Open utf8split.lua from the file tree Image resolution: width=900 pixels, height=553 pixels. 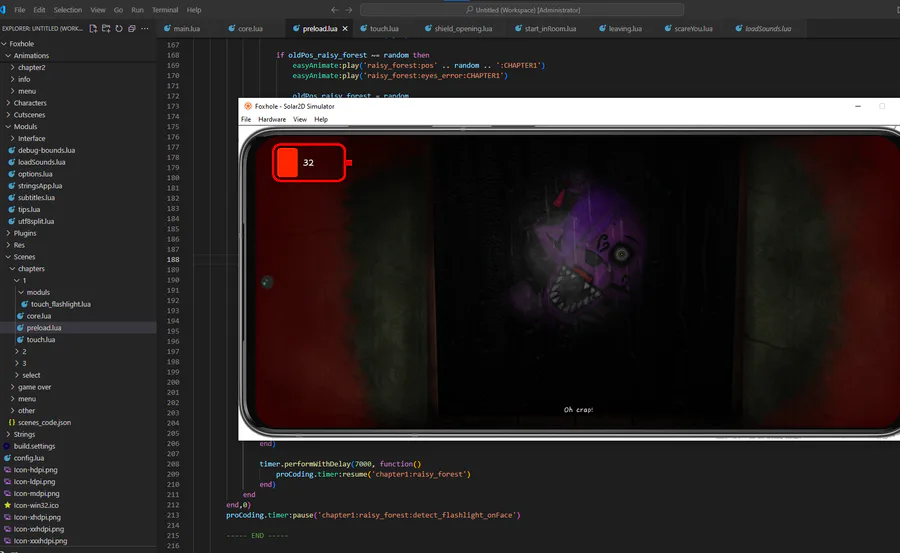click(x=36, y=221)
